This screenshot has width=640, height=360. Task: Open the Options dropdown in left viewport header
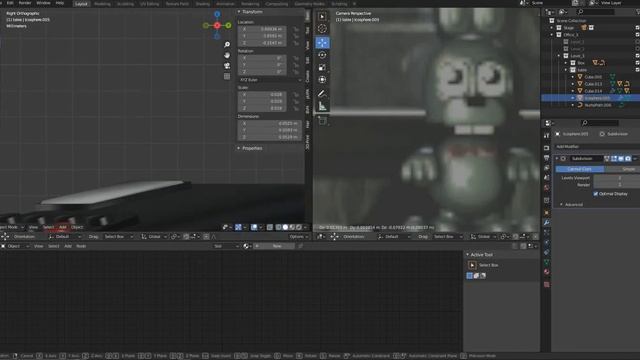pyautogui.click(x=299, y=237)
